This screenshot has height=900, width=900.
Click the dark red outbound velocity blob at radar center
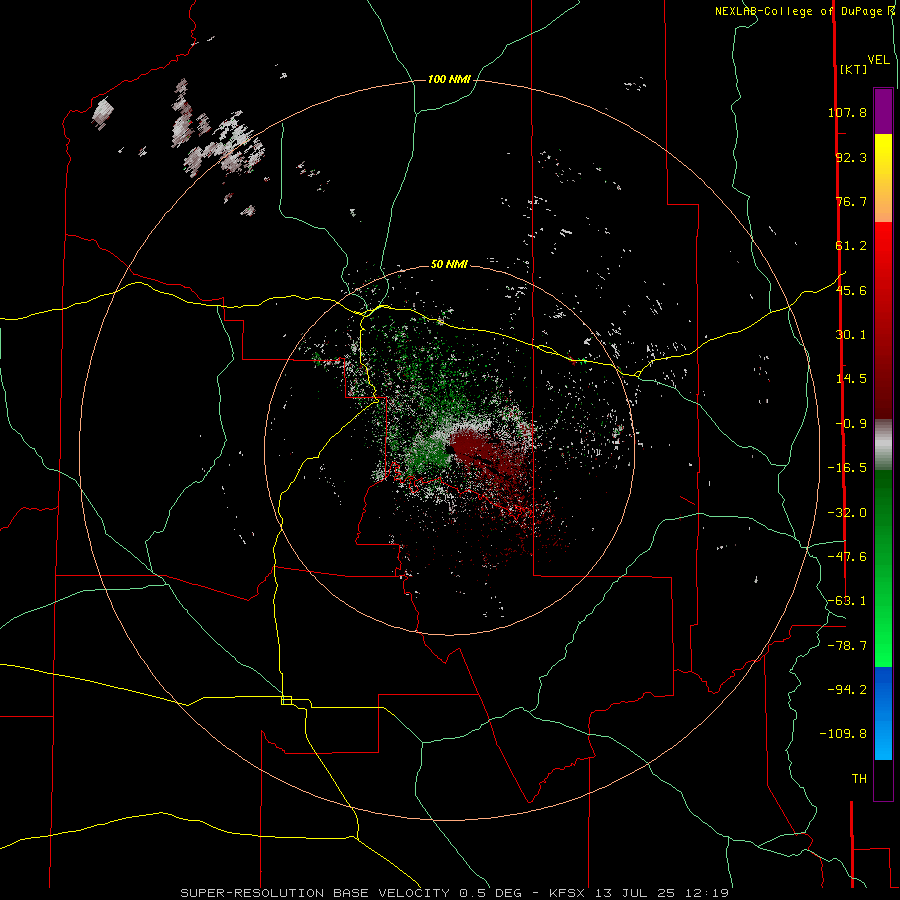[471, 449]
